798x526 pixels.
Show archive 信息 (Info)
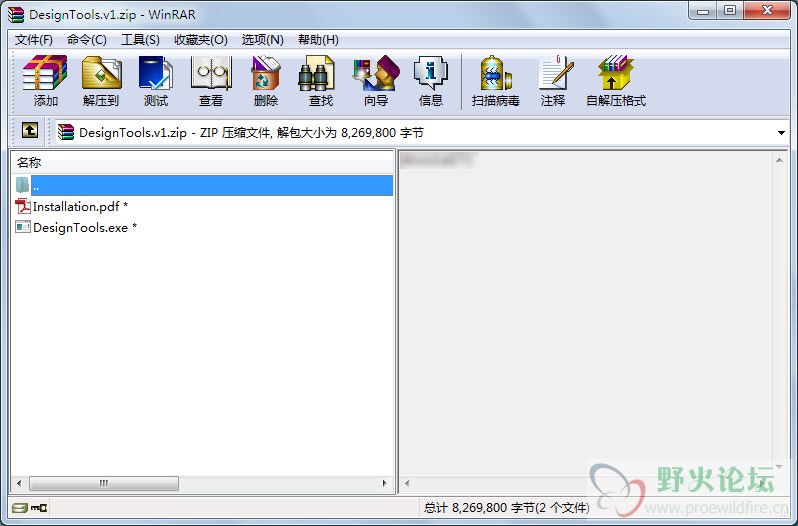point(431,81)
